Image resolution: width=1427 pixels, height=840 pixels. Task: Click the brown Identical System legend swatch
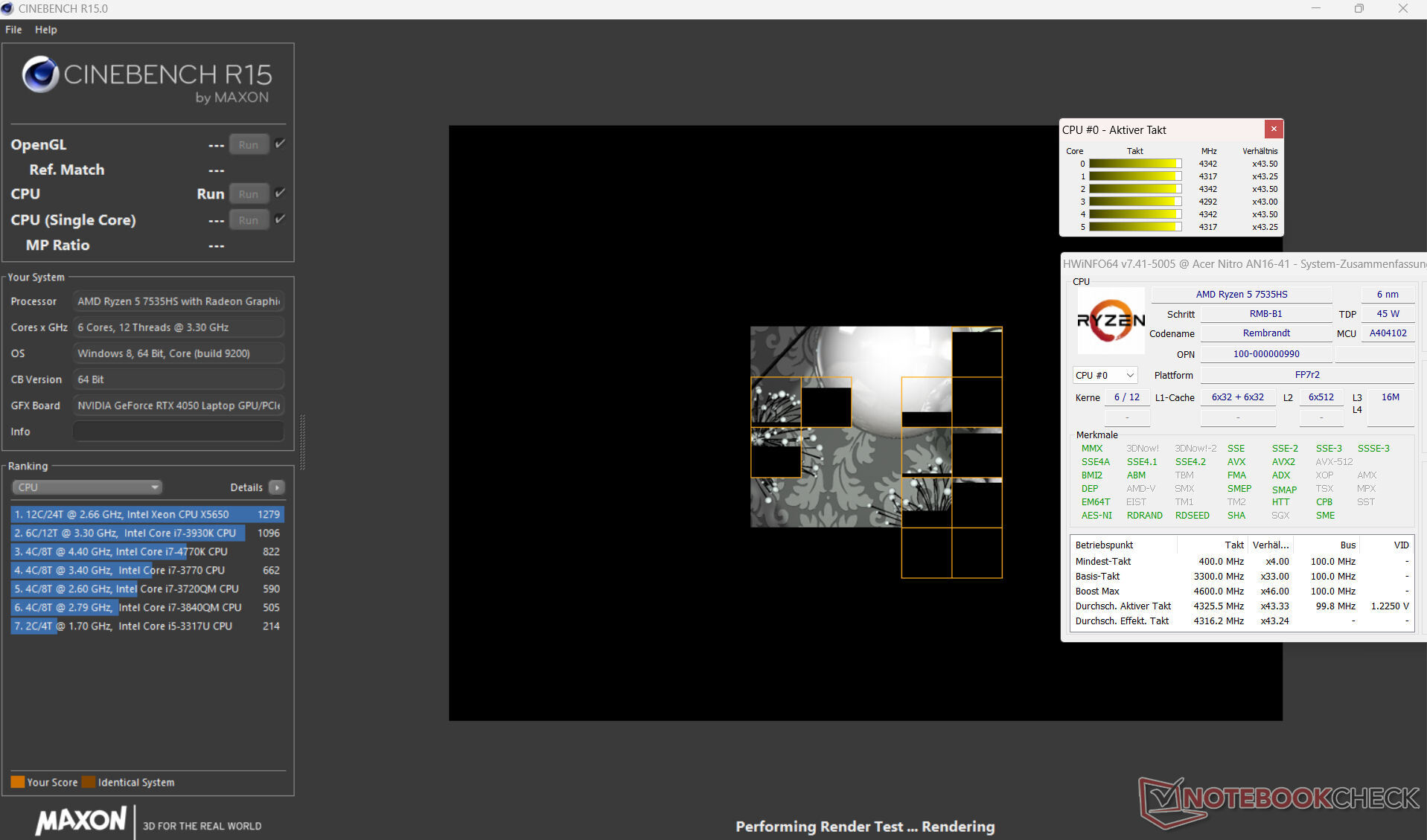click(88, 782)
